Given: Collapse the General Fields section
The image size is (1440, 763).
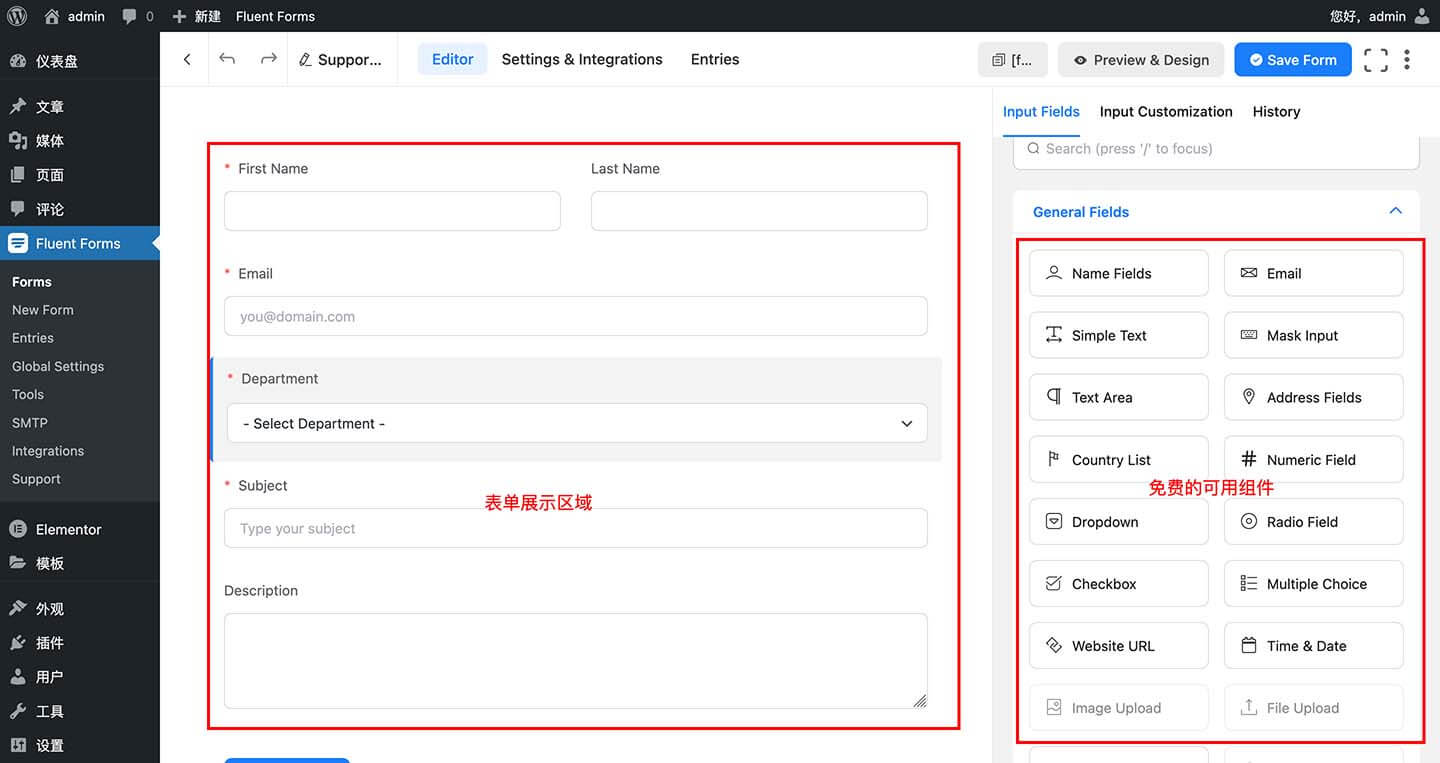Looking at the screenshot, I should (x=1396, y=211).
